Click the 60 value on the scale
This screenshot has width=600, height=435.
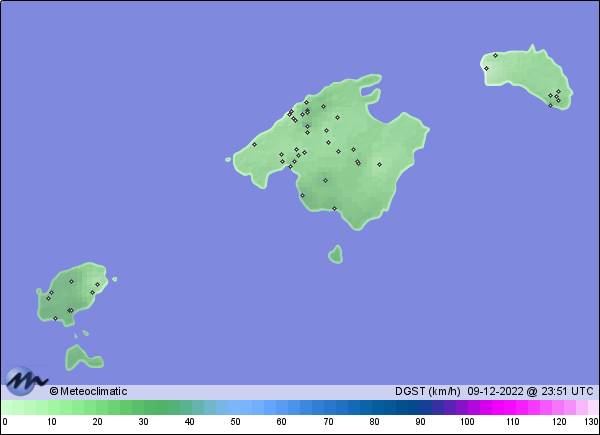tap(282, 422)
